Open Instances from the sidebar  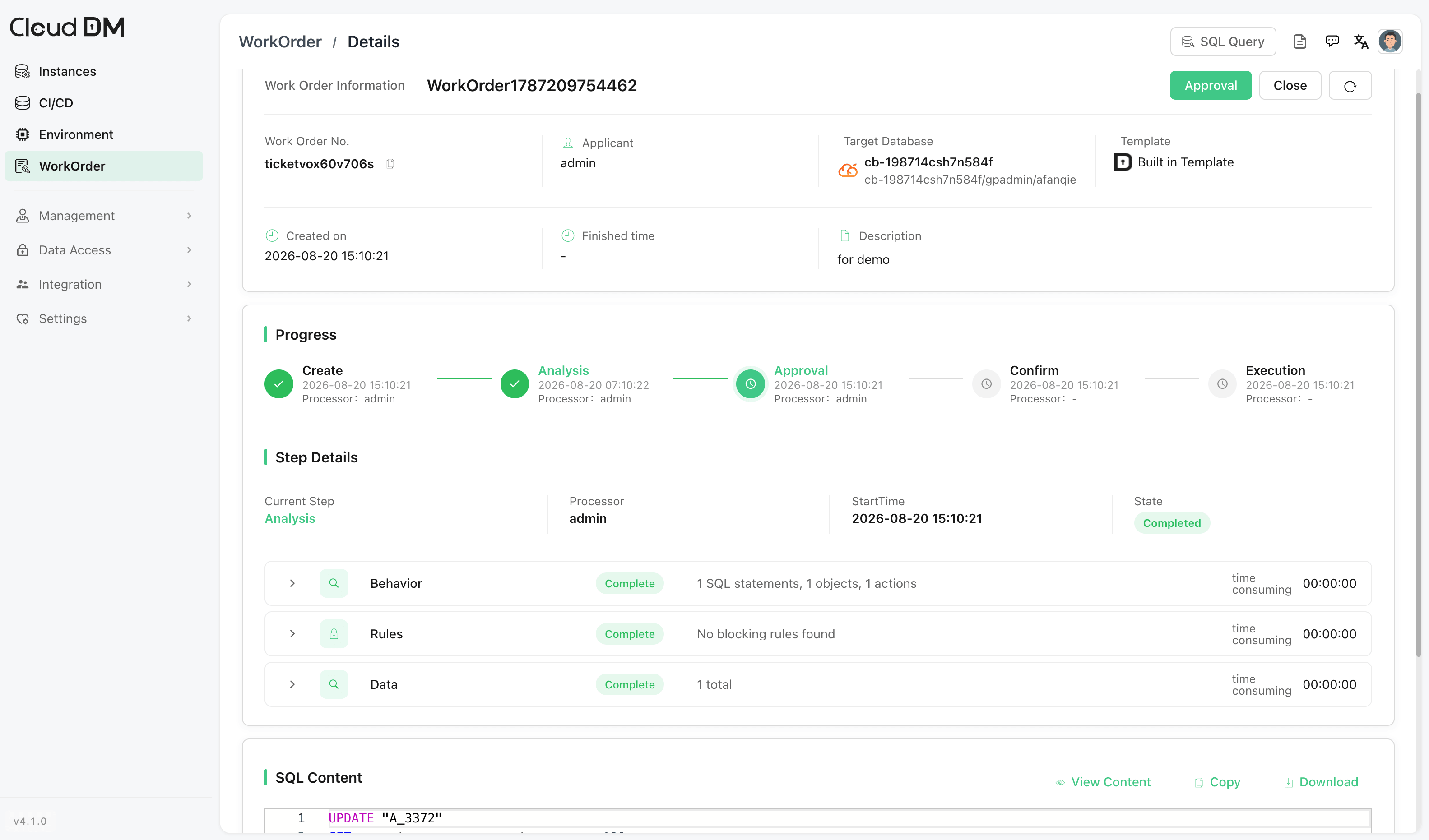click(x=103, y=71)
